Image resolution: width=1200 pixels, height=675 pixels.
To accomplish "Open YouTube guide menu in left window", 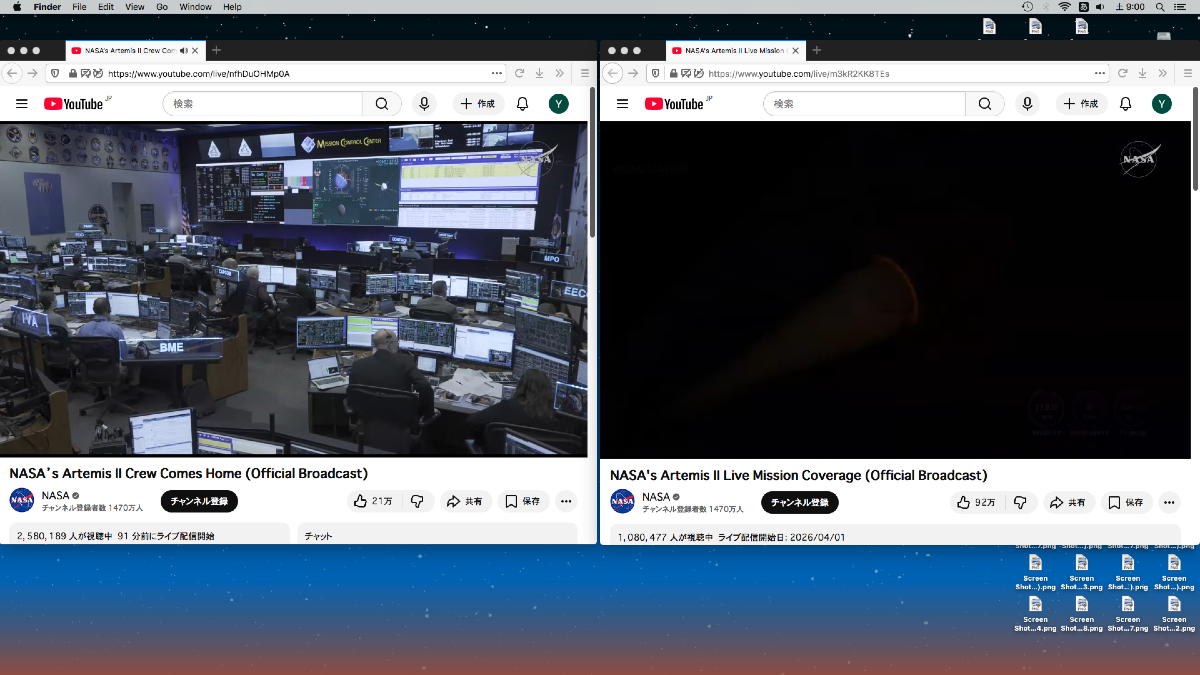I will tap(21, 104).
